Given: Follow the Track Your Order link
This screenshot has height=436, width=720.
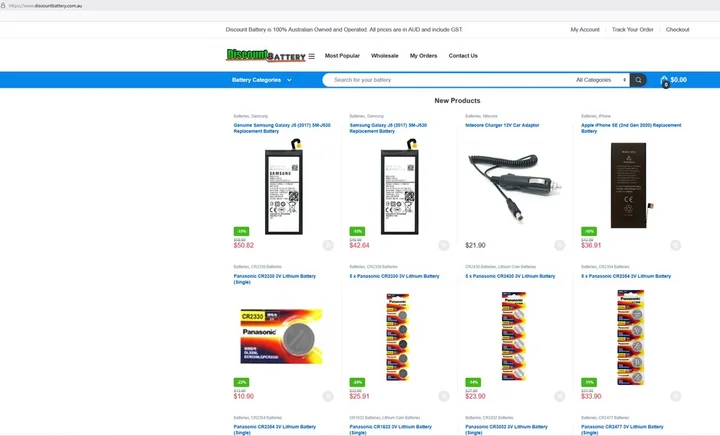Looking at the screenshot, I should click(632, 30).
